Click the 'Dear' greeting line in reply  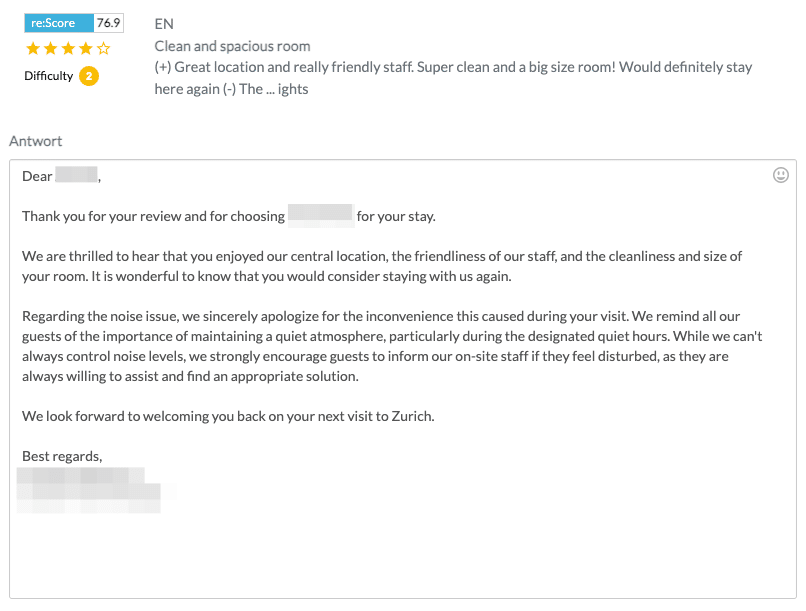pyautogui.click(x=62, y=176)
